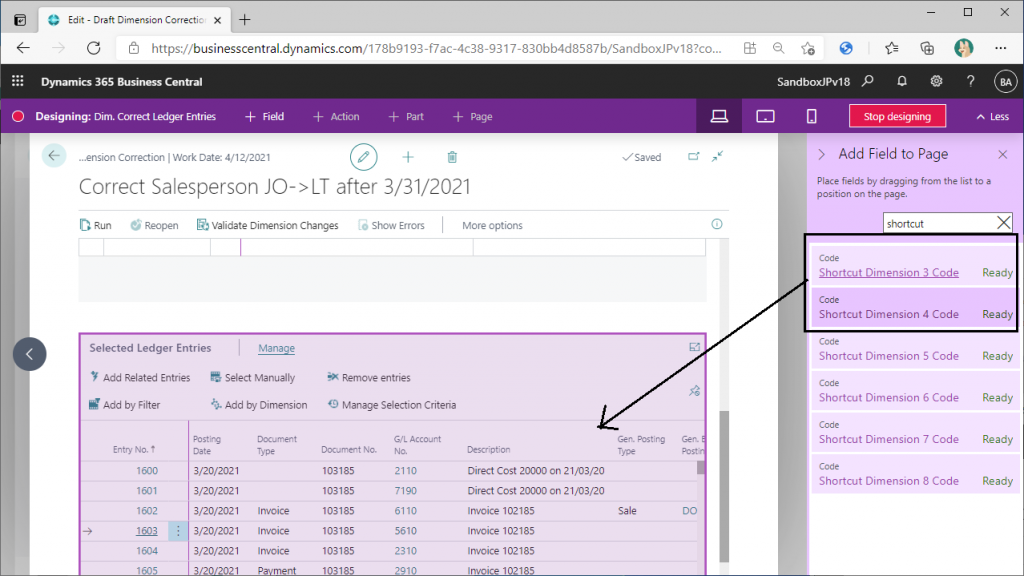Screen dimensions: 1024x576
Task: Click the pin icon in Selected Ledger Entries
Action: click(694, 391)
